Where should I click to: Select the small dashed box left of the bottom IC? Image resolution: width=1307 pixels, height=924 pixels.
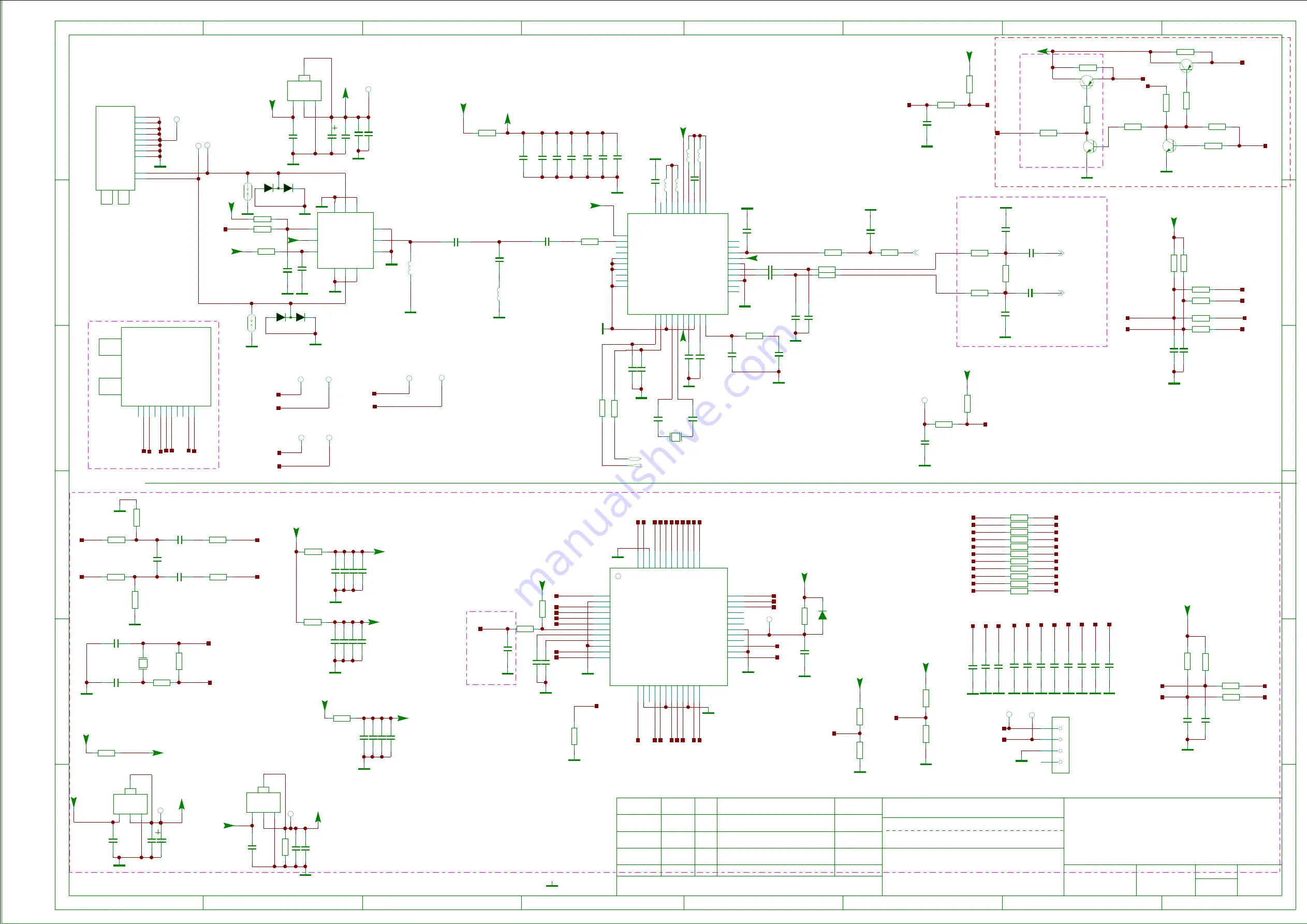(491, 648)
